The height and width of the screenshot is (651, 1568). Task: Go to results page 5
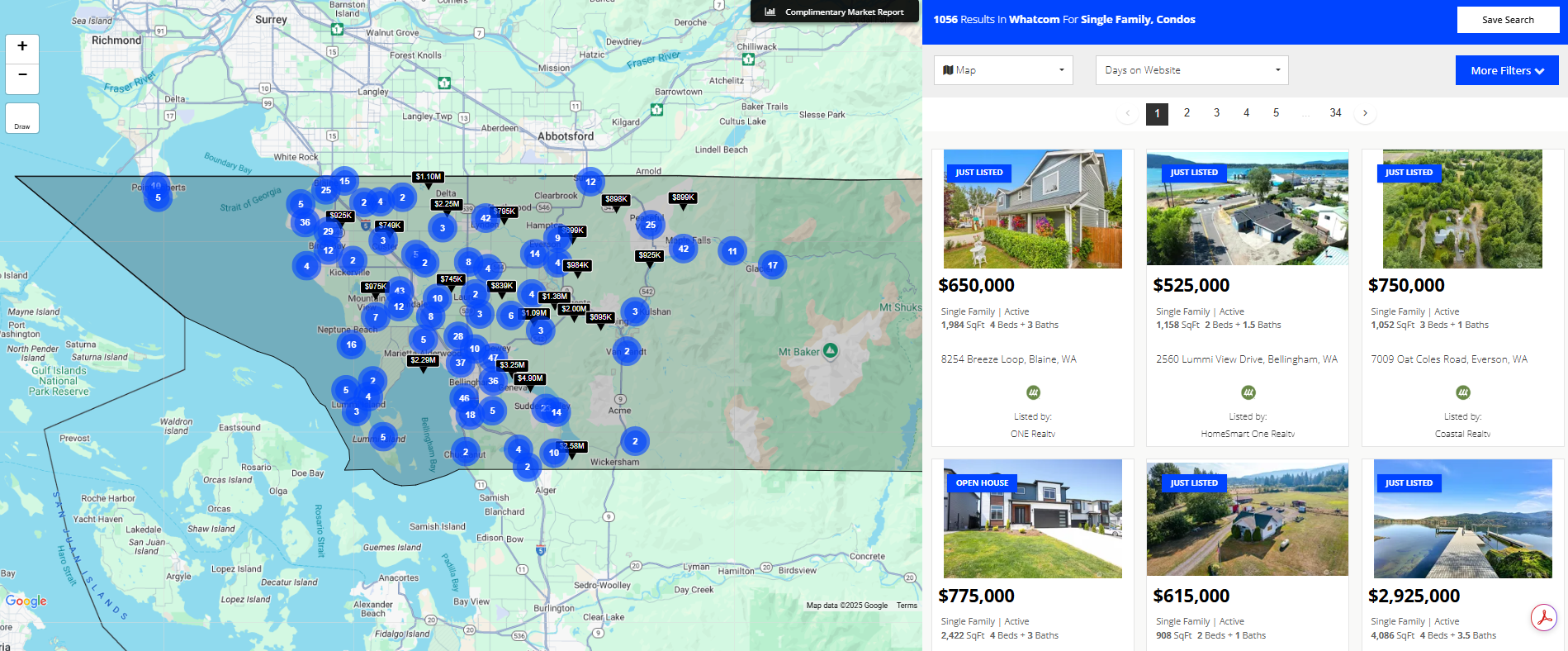1276,113
